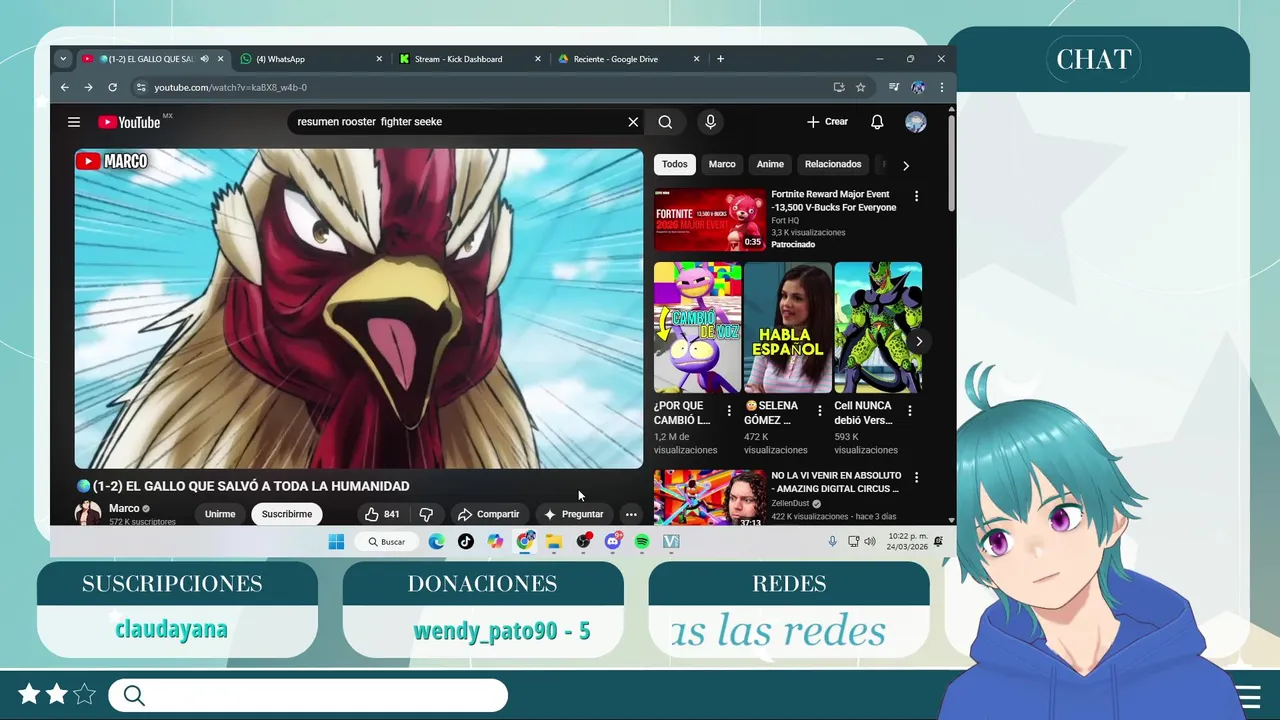Open Chrome three-dot menu

click(x=941, y=87)
